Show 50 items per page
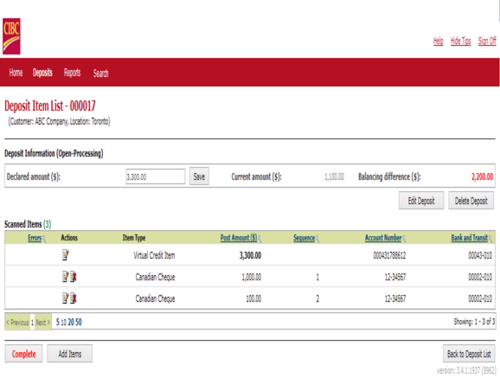This screenshot has width=500, height=385. point(79,322)
